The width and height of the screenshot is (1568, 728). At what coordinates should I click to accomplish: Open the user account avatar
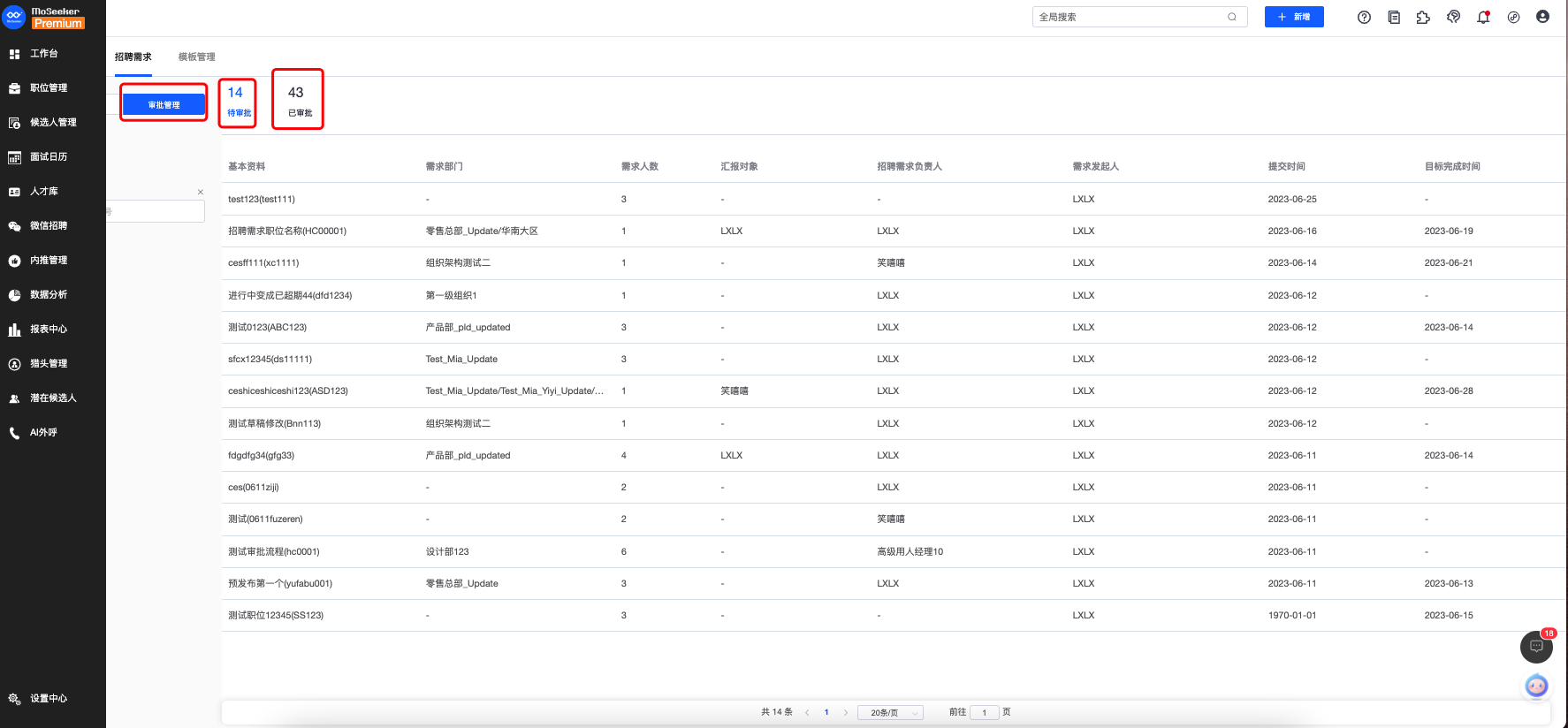pos(1542,17)
